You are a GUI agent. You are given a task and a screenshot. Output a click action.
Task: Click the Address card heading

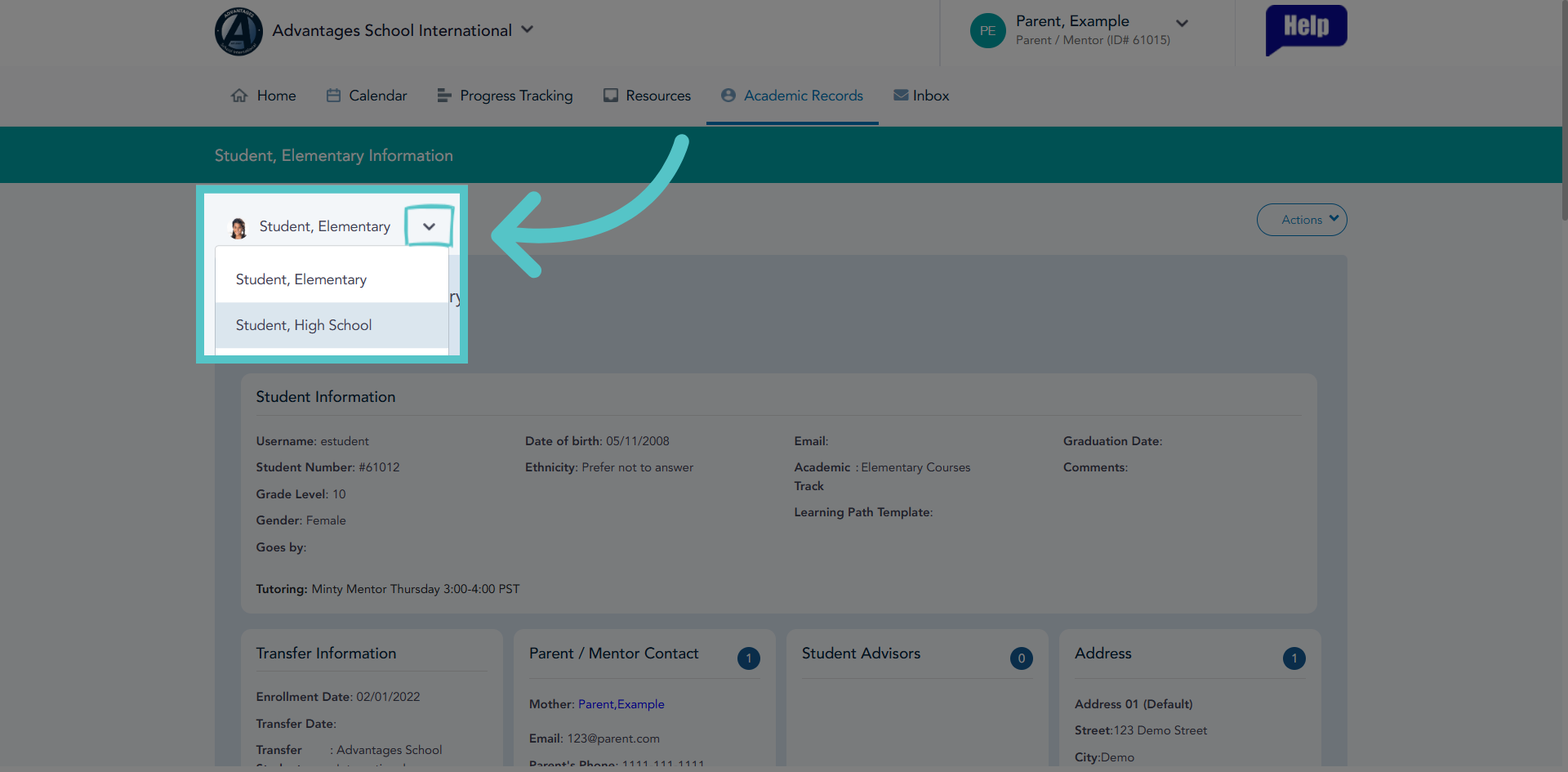tap(1102, 654)
